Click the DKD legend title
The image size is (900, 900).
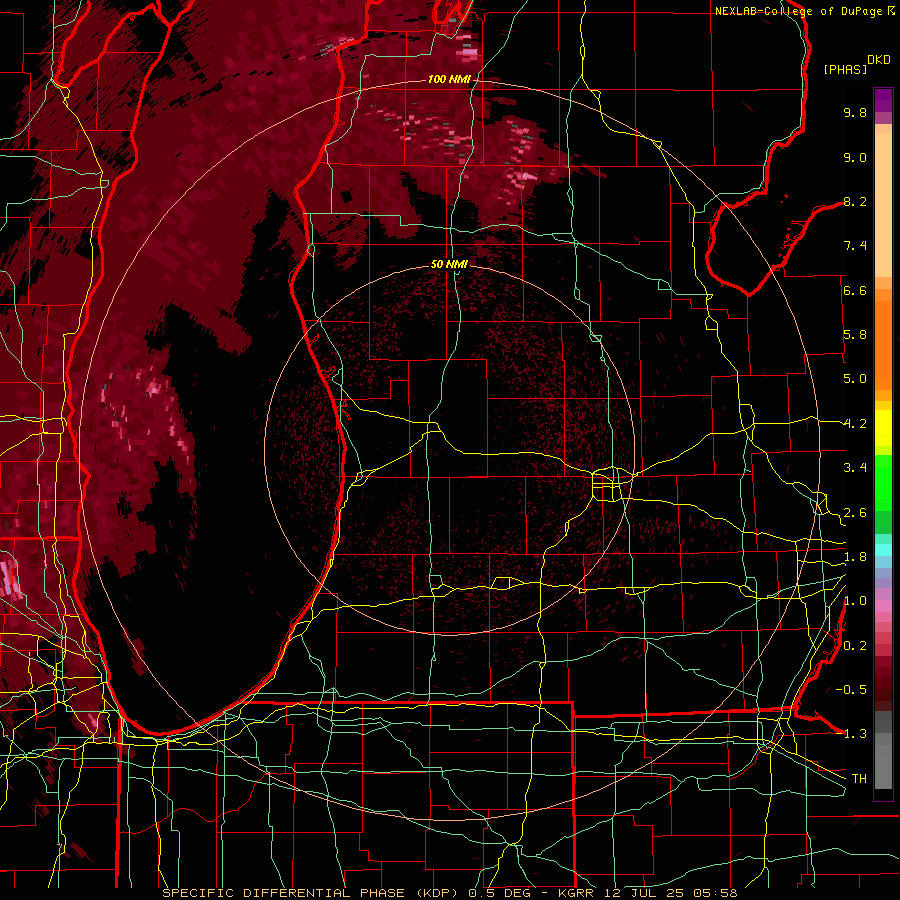pyautogui.click(x=879, y=60)
